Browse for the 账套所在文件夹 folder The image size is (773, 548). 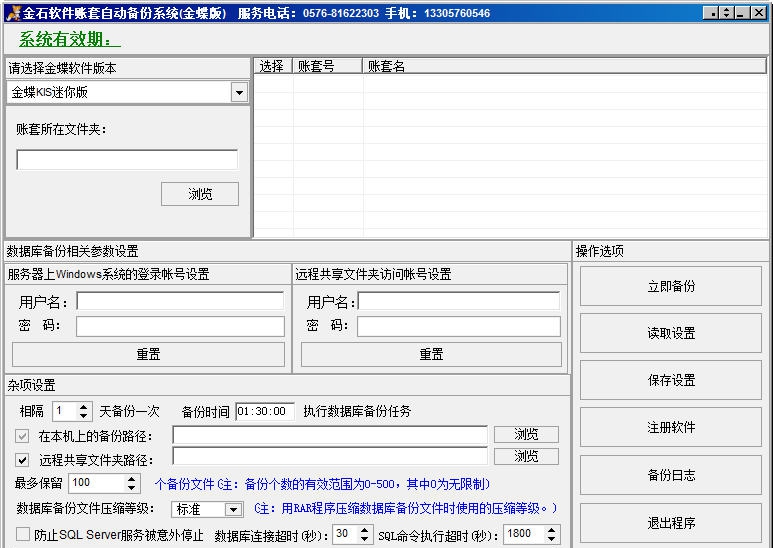(x=200, y=194)
